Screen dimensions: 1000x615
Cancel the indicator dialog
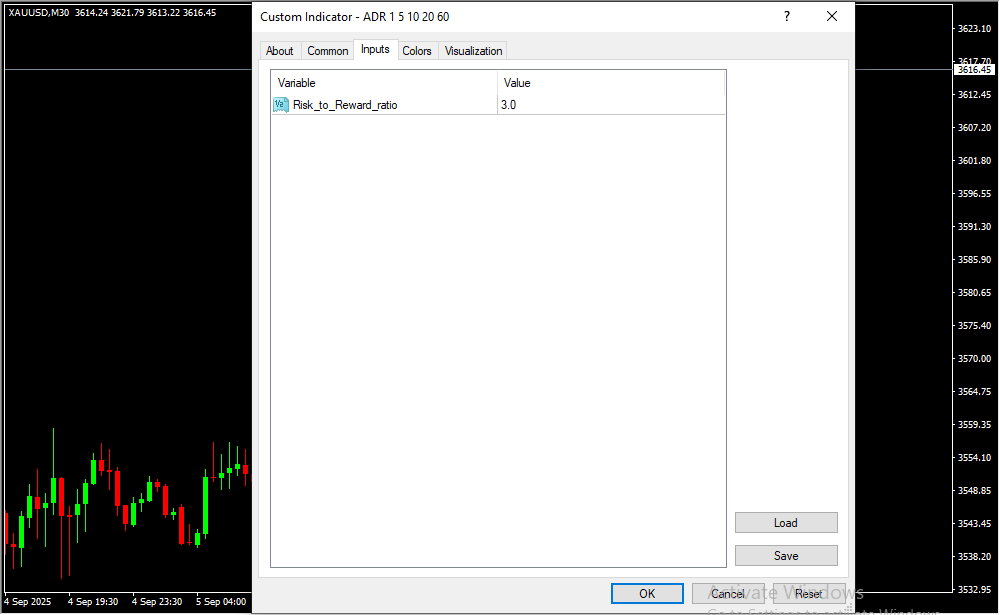[x=728, y=594]
